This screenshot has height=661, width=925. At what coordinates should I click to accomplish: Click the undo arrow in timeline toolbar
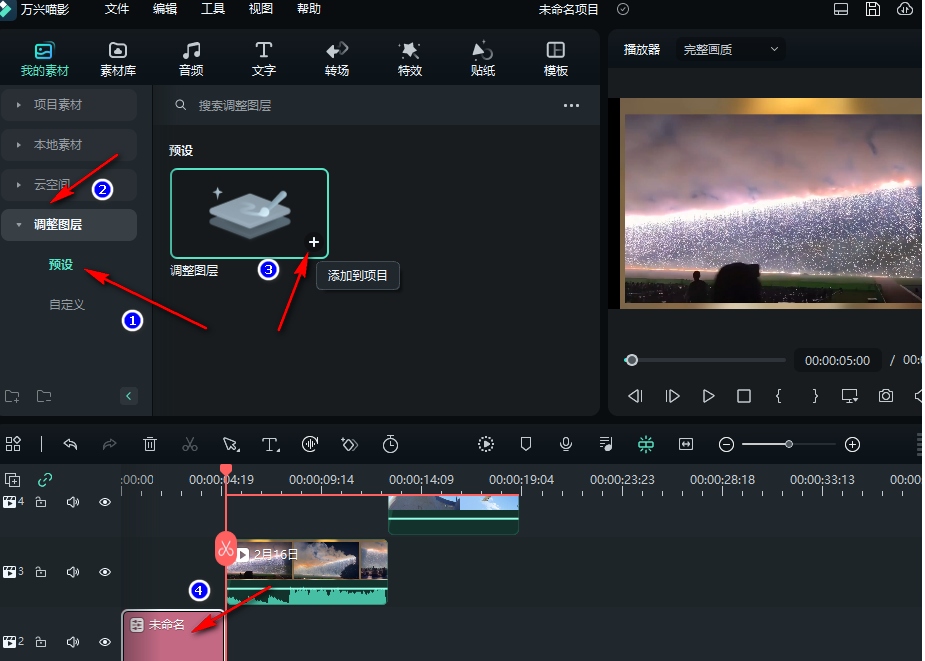pyautogui.click(x=70, y=444)
